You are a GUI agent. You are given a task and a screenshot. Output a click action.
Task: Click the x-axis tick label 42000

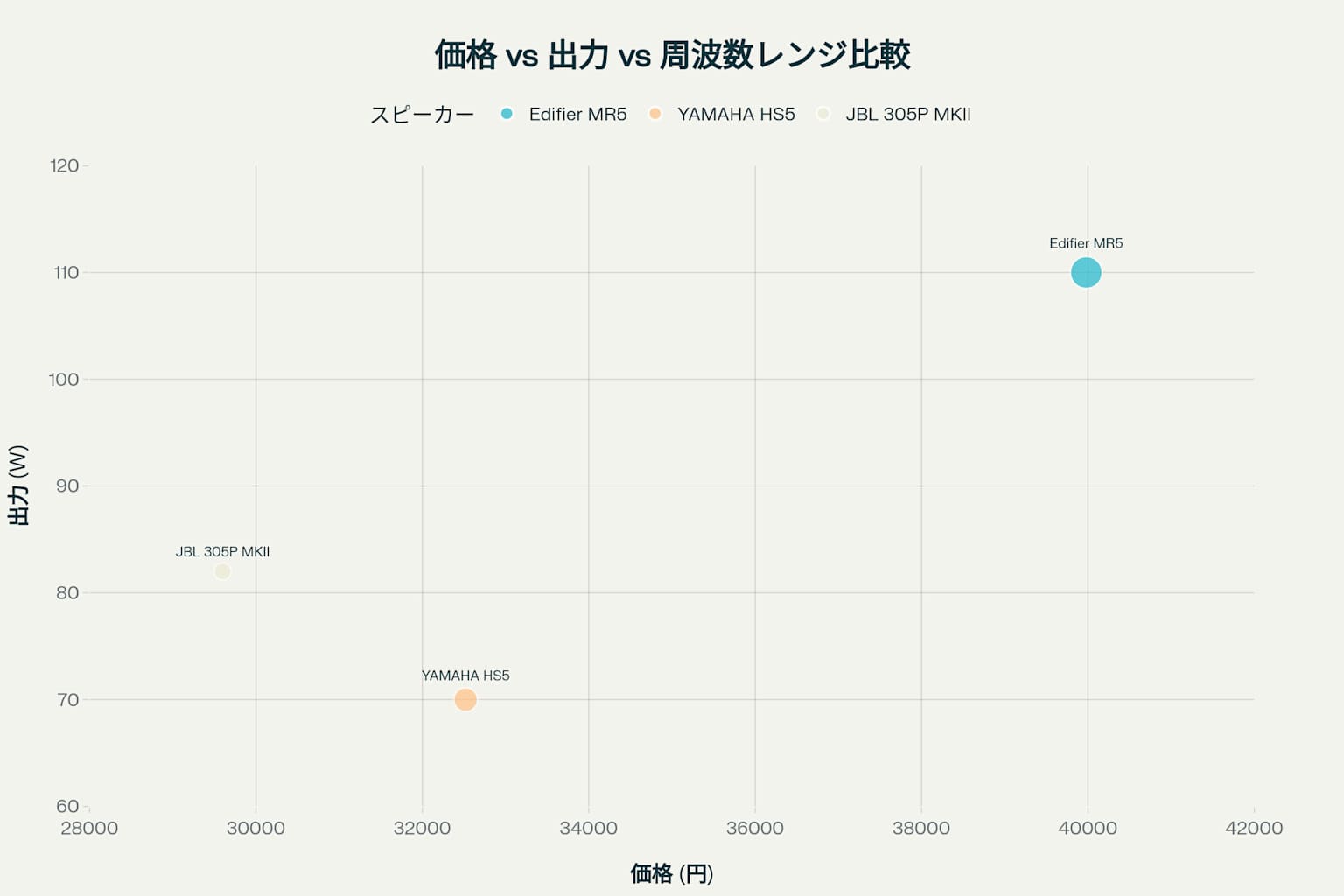click(x=1254, y=828)
